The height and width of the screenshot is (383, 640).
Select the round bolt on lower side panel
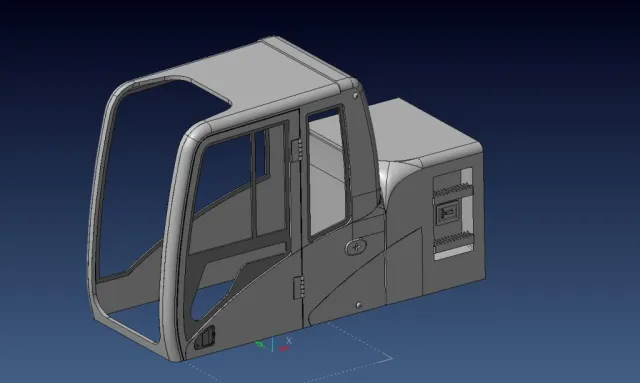point(359,305)
